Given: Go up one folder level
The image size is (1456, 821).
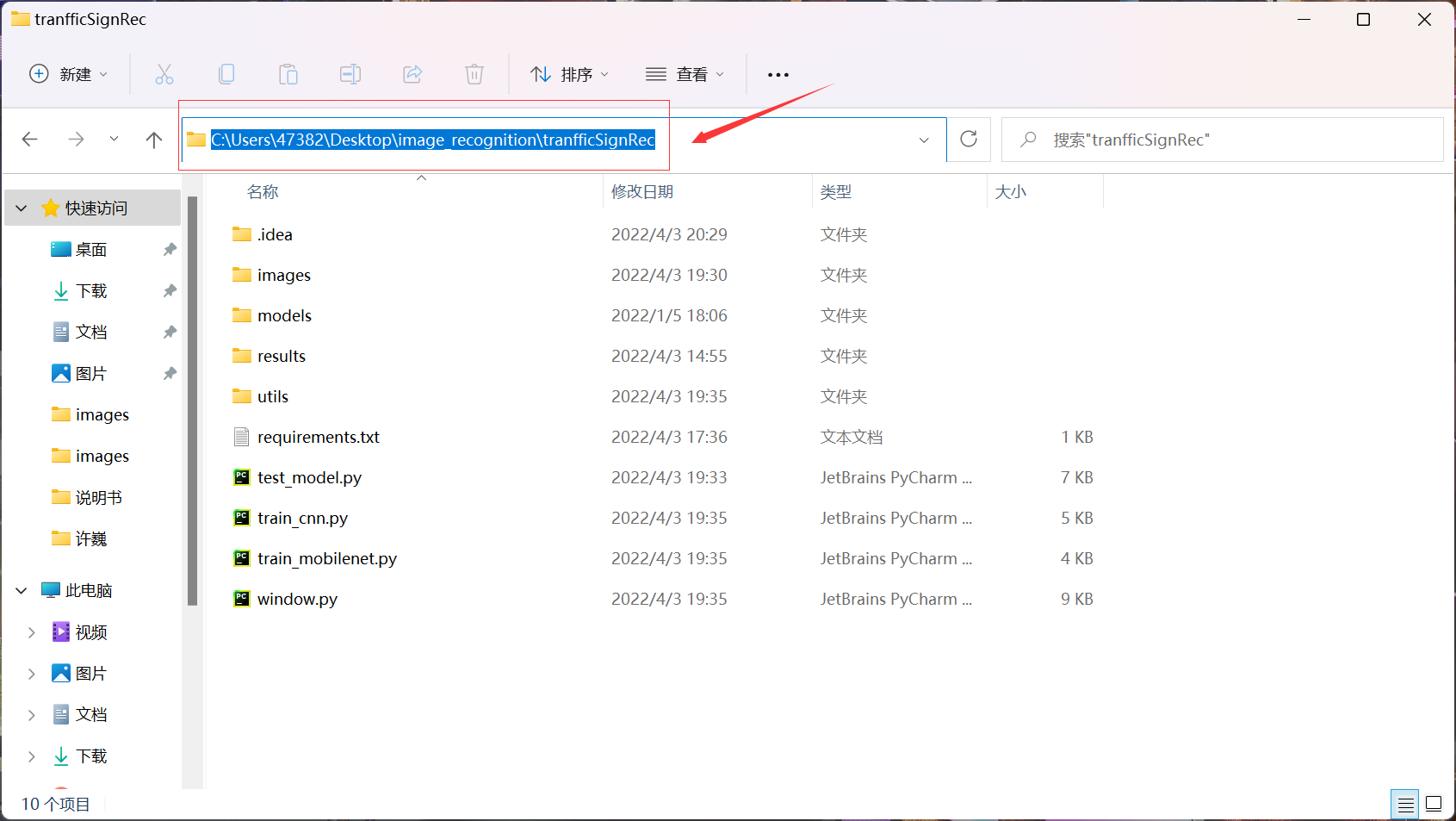Looking at the screenshot, I should coord(154,139).
